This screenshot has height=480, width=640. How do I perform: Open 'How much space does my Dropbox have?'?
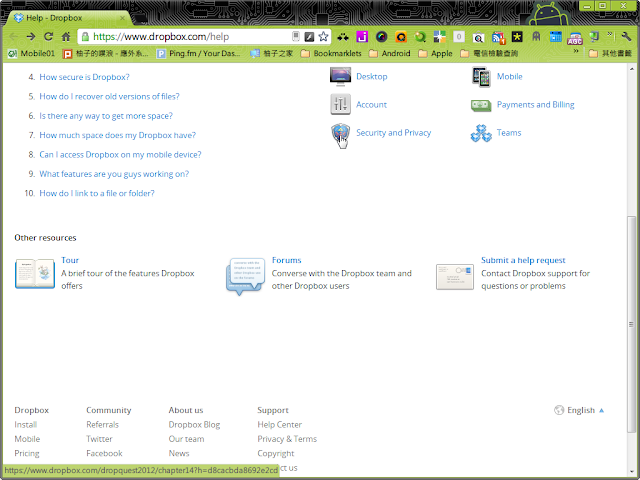pos(118,135)
